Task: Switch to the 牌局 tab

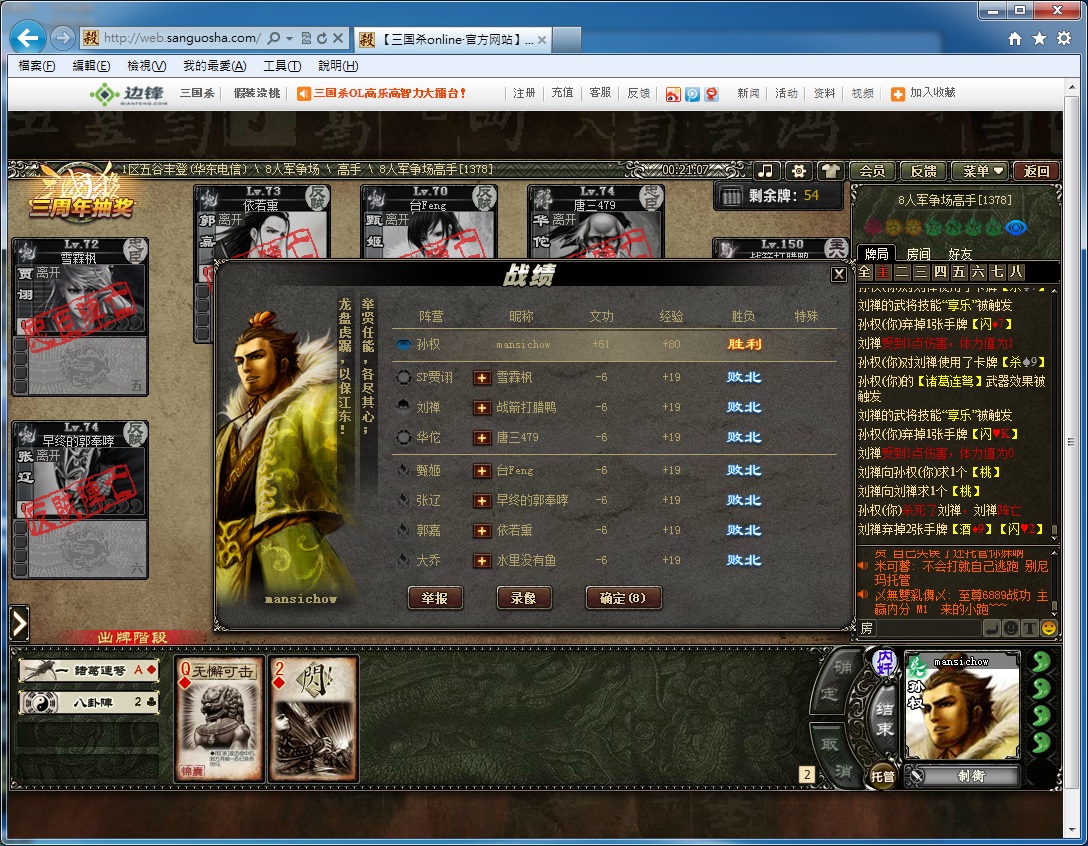Action: [x=876, y=253]
